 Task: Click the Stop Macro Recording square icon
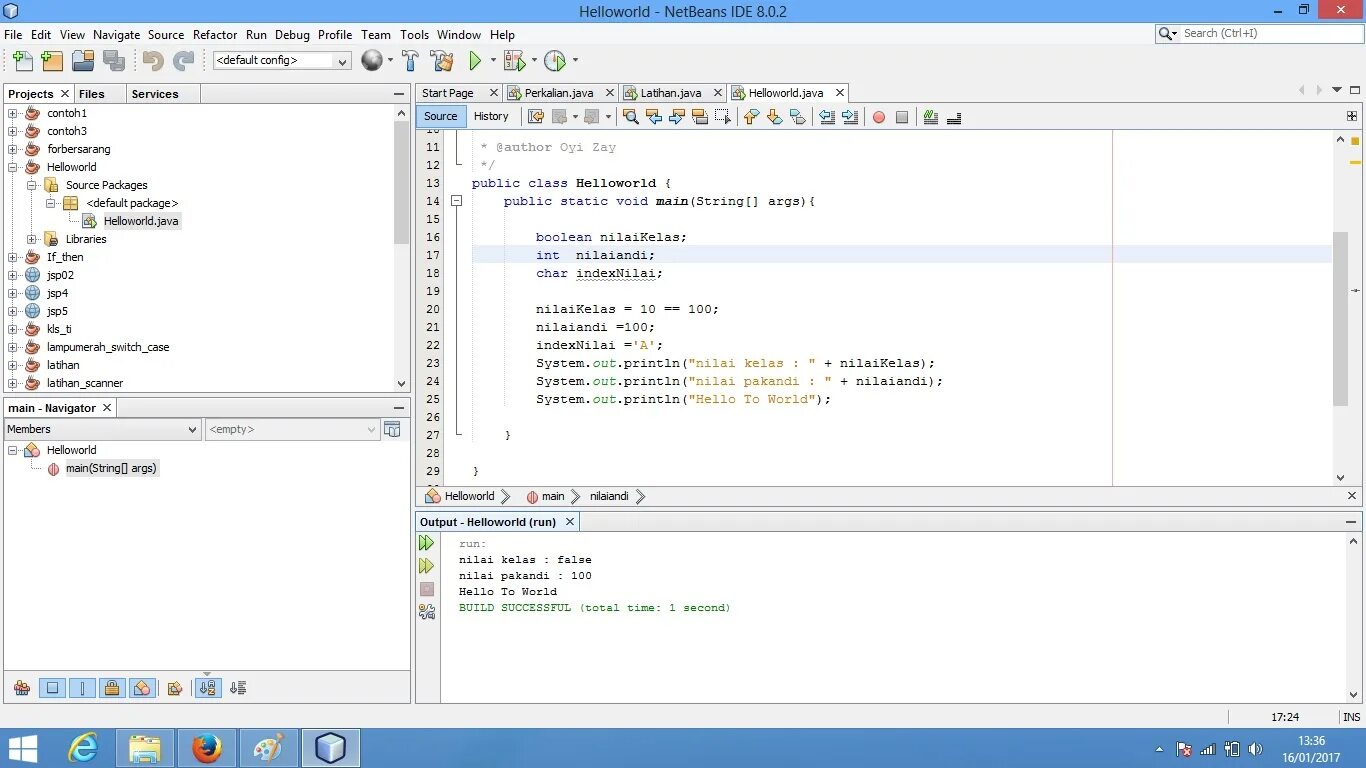click(902, 117)
